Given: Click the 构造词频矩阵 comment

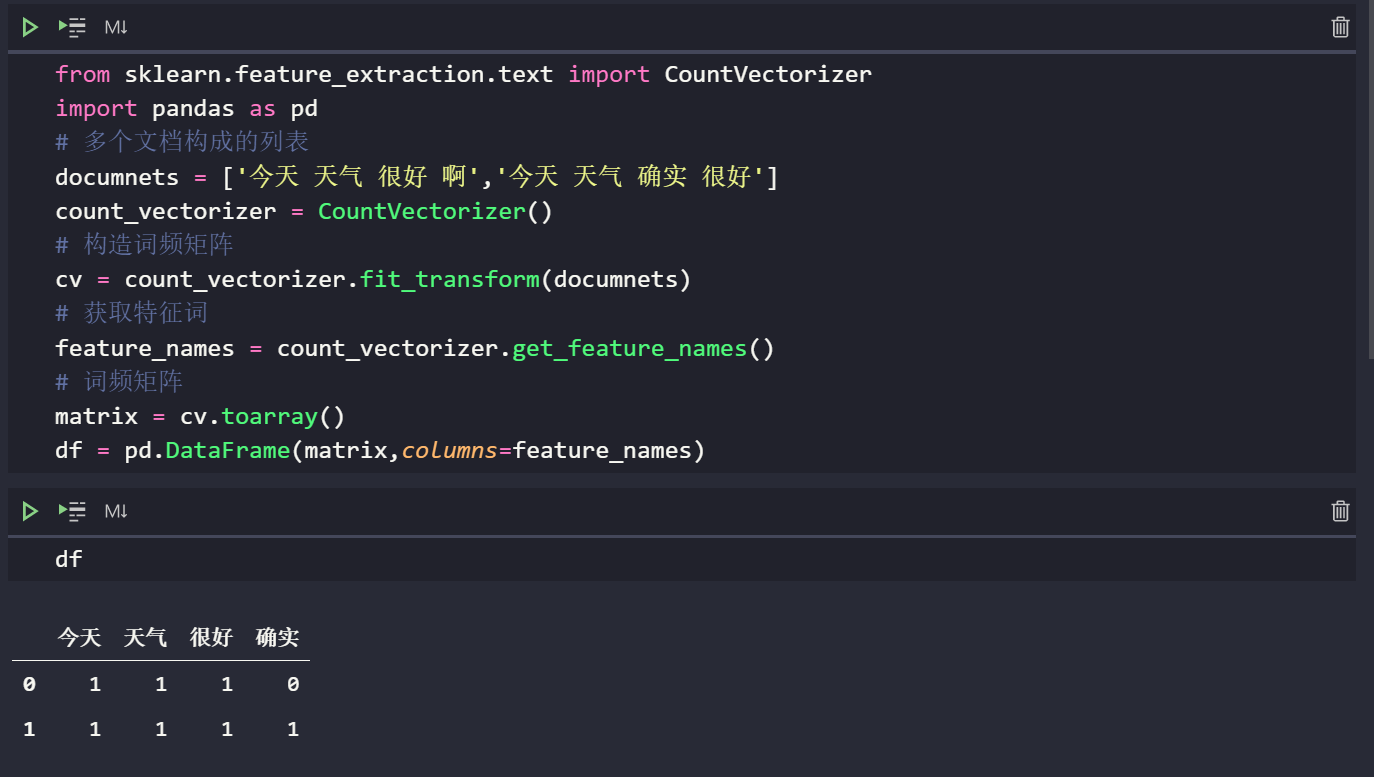Looking at the screenshot, I should [145, 244].
